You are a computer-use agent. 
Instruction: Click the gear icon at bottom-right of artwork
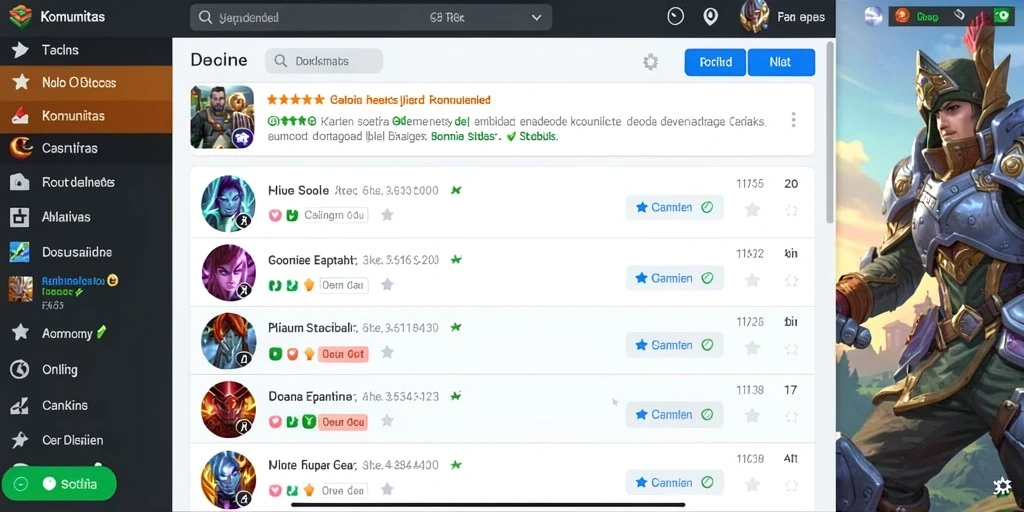[x=1002, y=487]
